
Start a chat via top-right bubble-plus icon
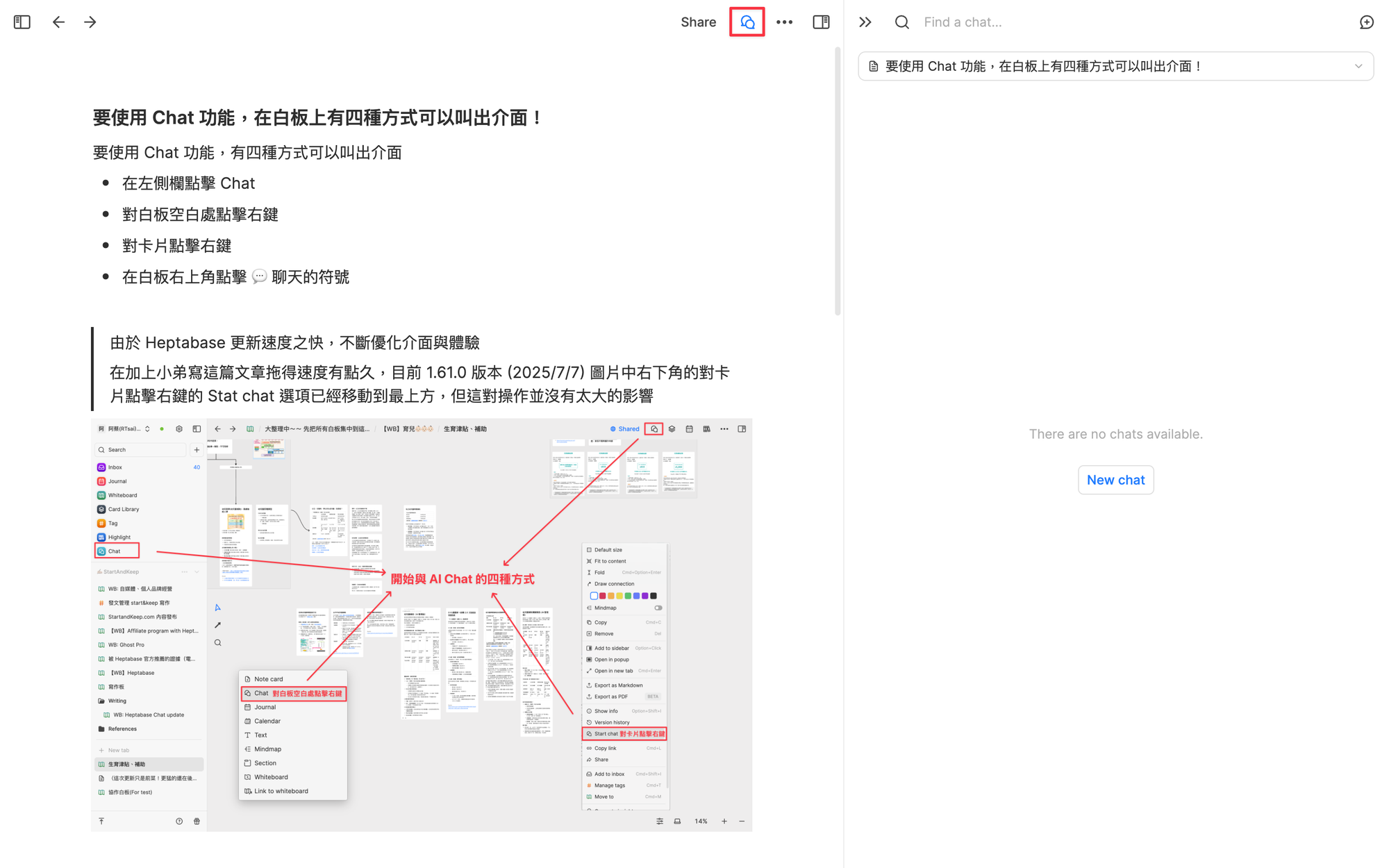click(x=1366, y=22)
